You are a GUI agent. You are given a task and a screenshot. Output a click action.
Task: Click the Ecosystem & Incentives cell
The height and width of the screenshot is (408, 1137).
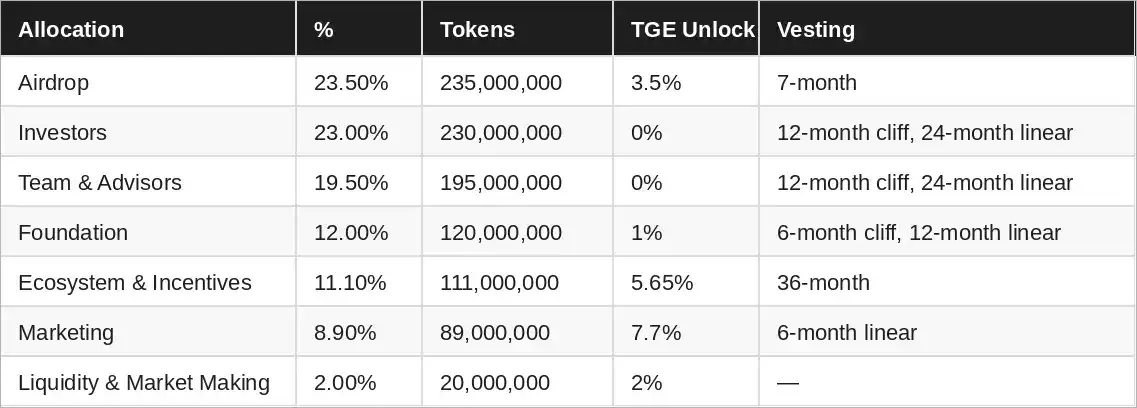click(135, 282)
